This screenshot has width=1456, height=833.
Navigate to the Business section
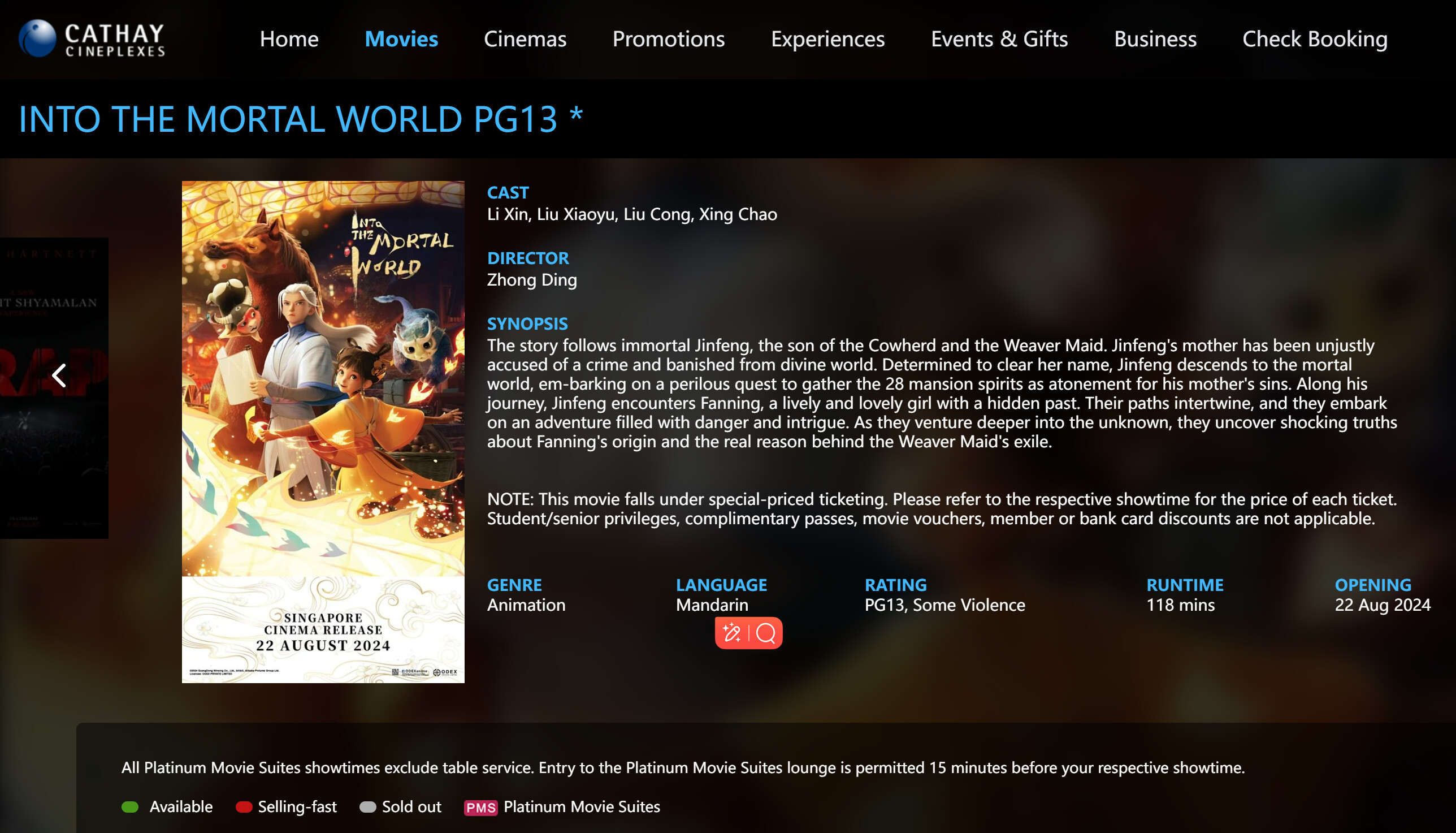click(x=1155, y=39)
